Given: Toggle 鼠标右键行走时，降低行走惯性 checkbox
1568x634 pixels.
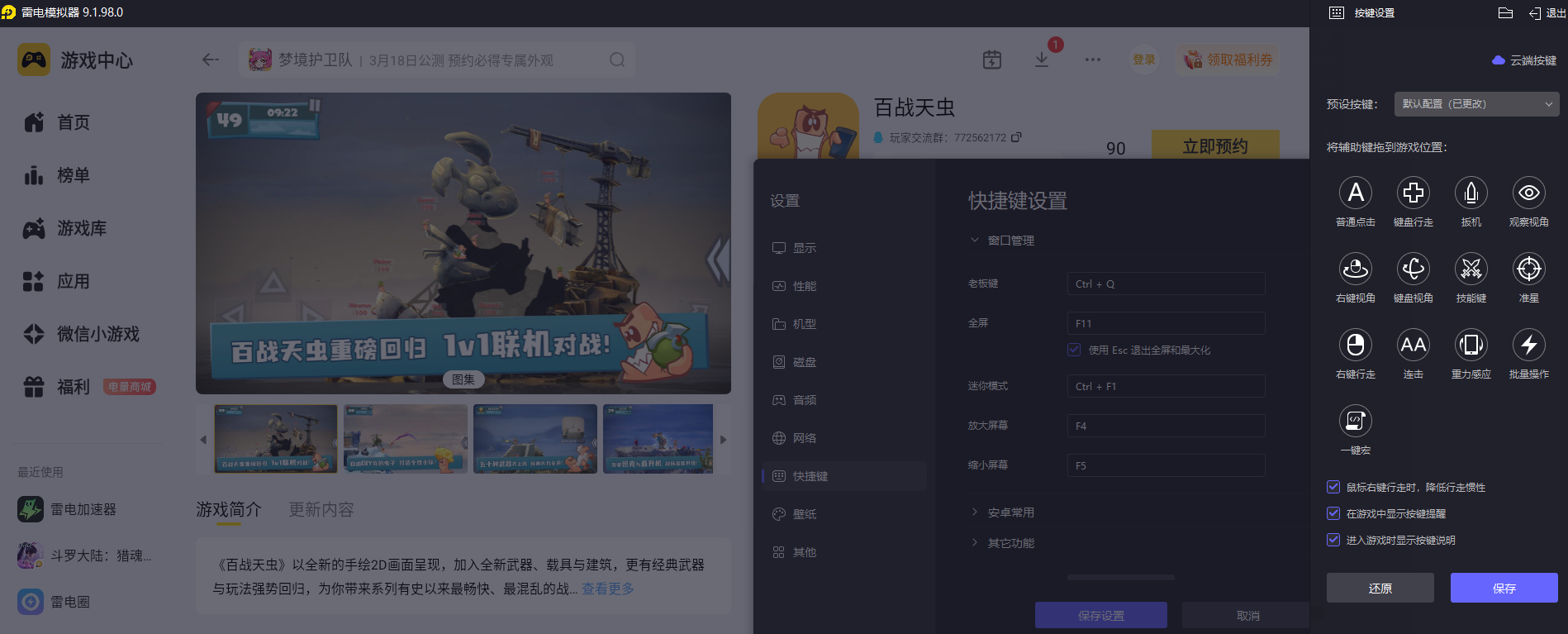Looking at the screenshot, I should point(1333,487).
